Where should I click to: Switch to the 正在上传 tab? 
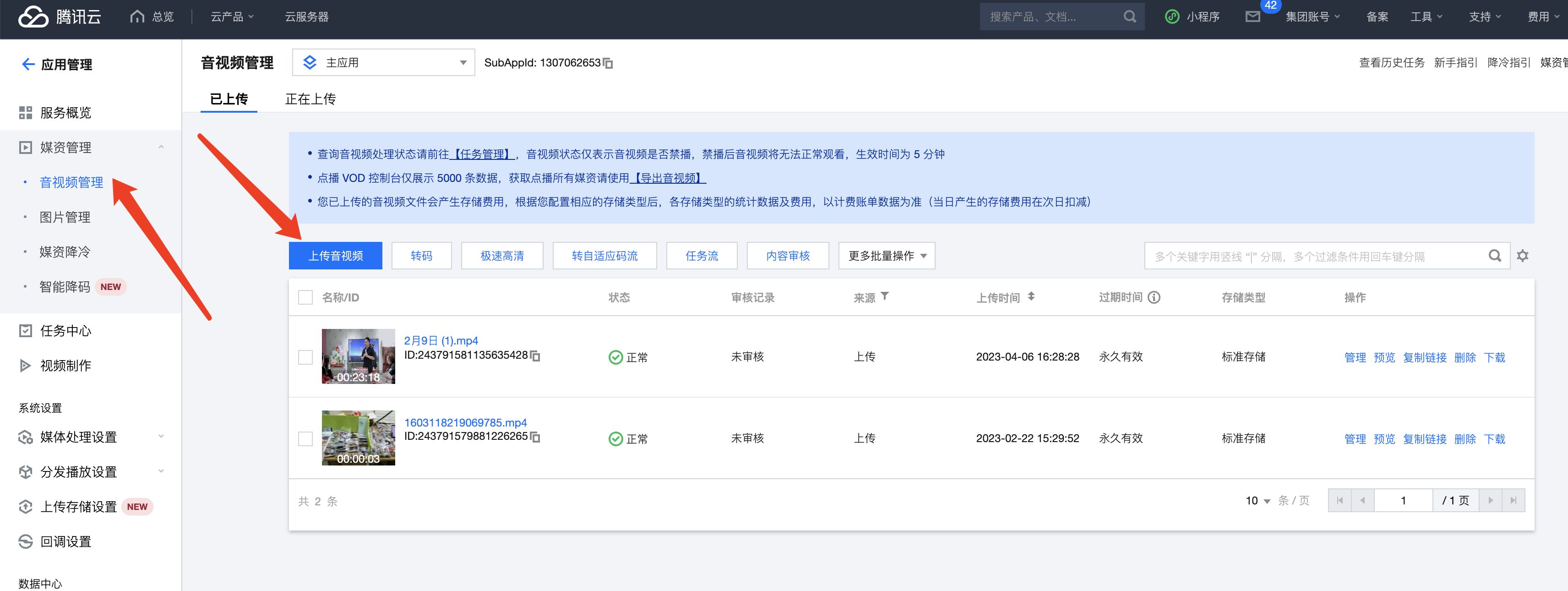[310, 99]
